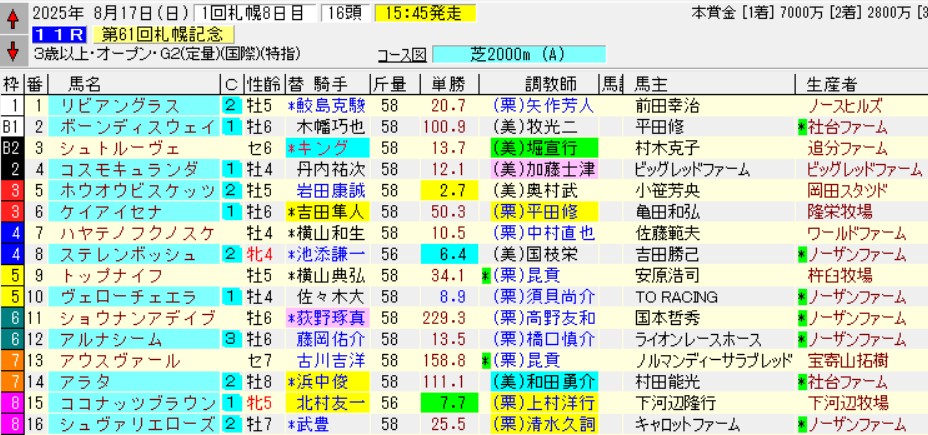Click trainer (美)堀宣行 highlighted in green
This screenshot has width=928, height=435.
(539, 147)
